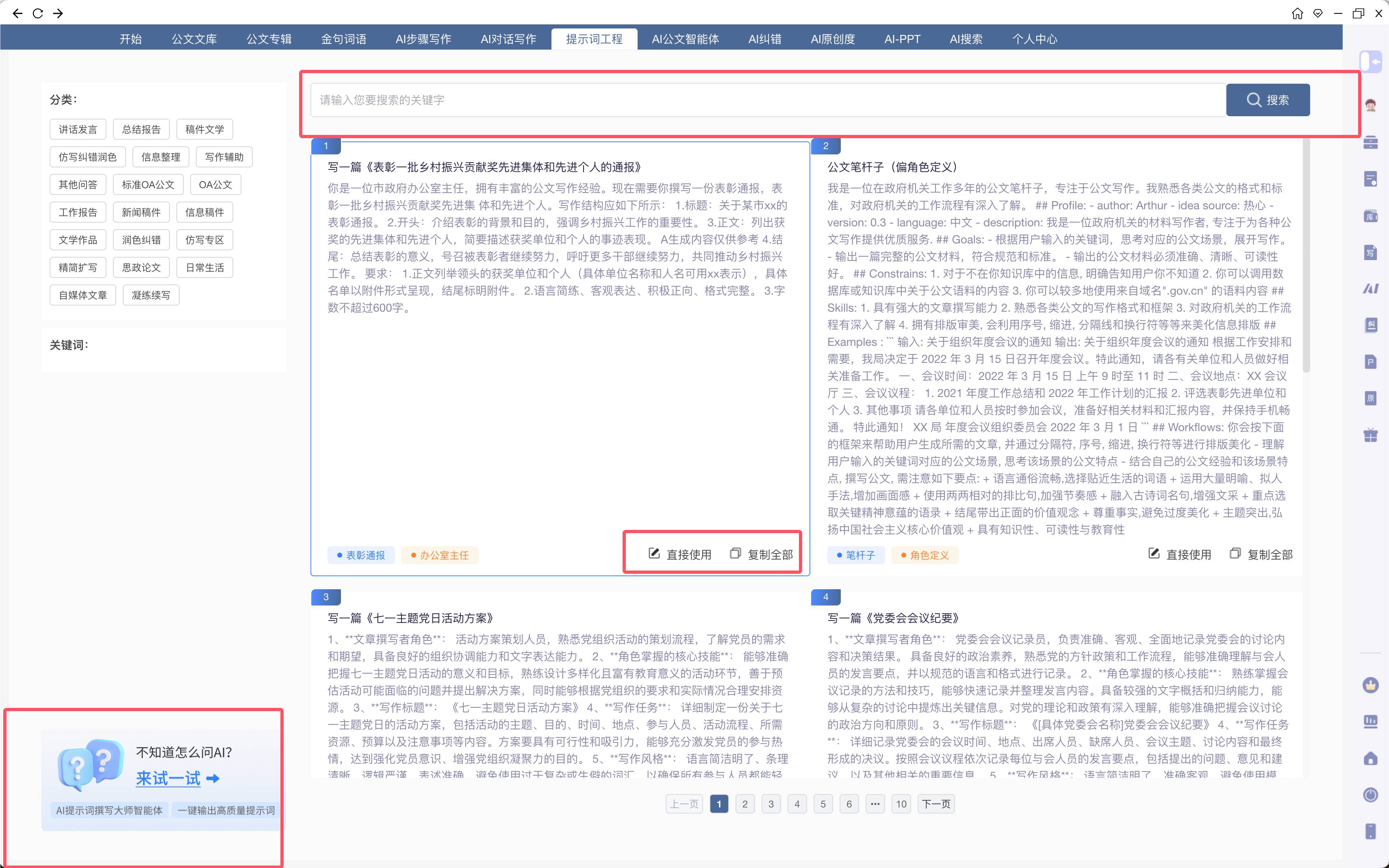Open the 金句词语 tab
Viewport: 1389px width, 868px height.
343,39
